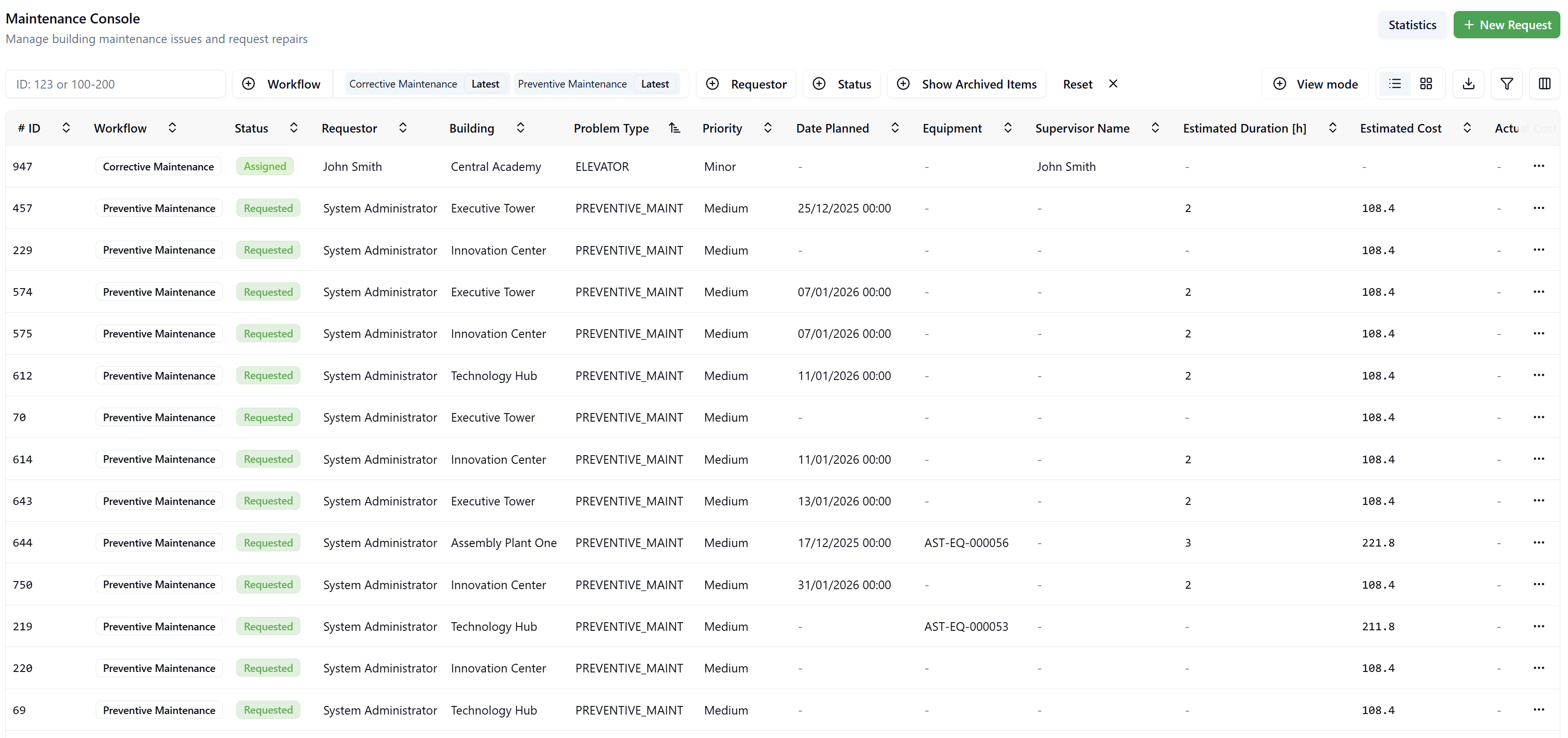Click equipment AST-EQ-000053 cell

(966, 626)
